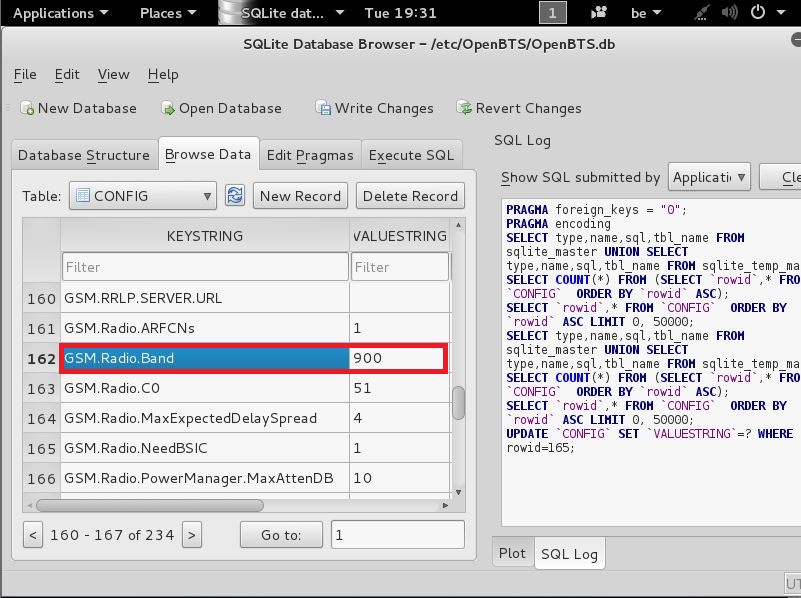Select row header 165
Screen dimensions: 801x598
42,448
